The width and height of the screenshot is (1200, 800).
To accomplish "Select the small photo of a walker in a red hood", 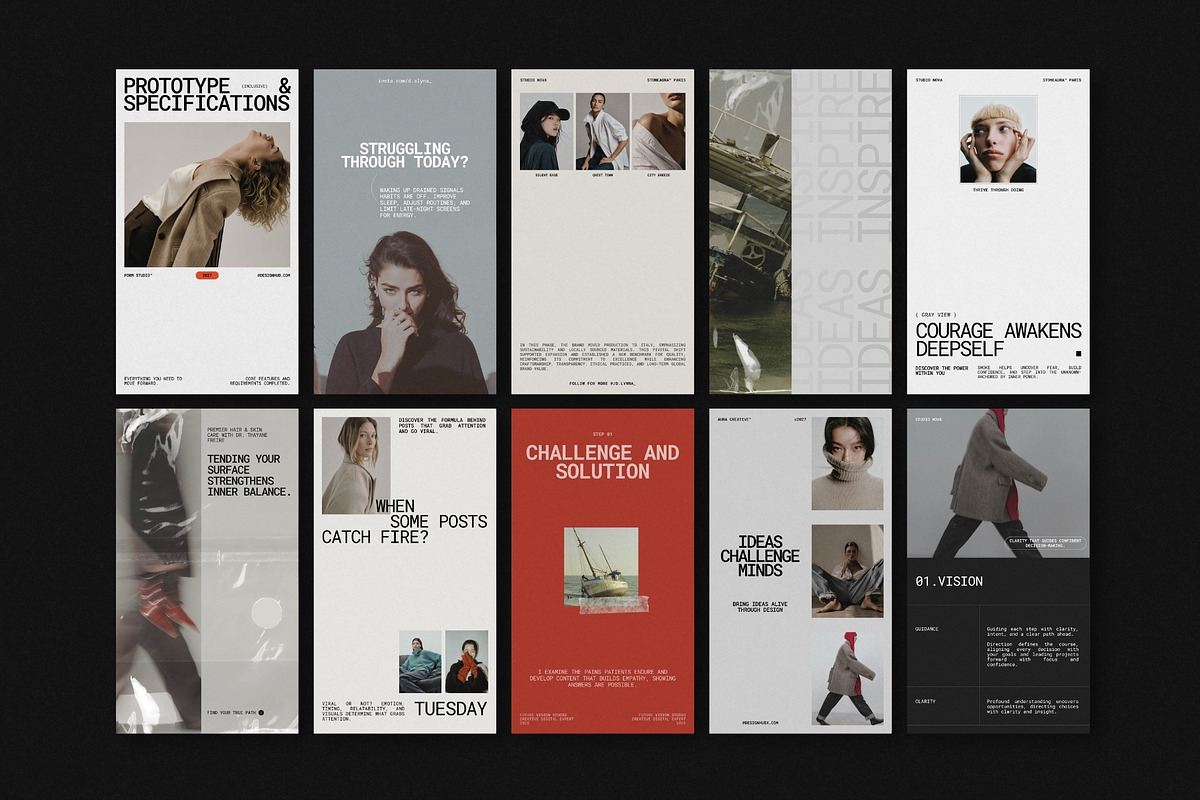I will [x=847, y=677].
